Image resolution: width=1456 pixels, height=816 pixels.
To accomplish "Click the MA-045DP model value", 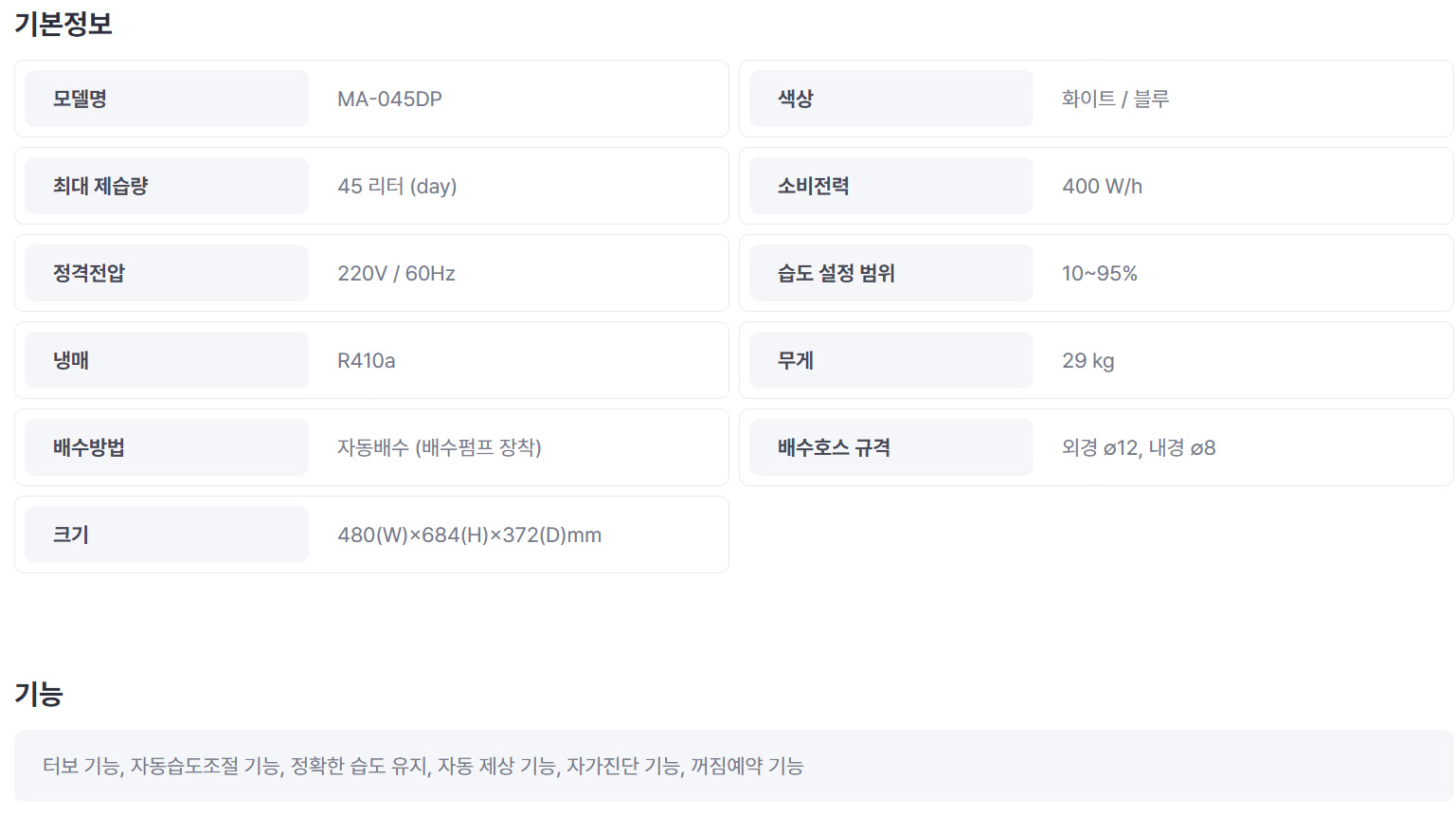I will pyautogui.click(x=389, y=100).
